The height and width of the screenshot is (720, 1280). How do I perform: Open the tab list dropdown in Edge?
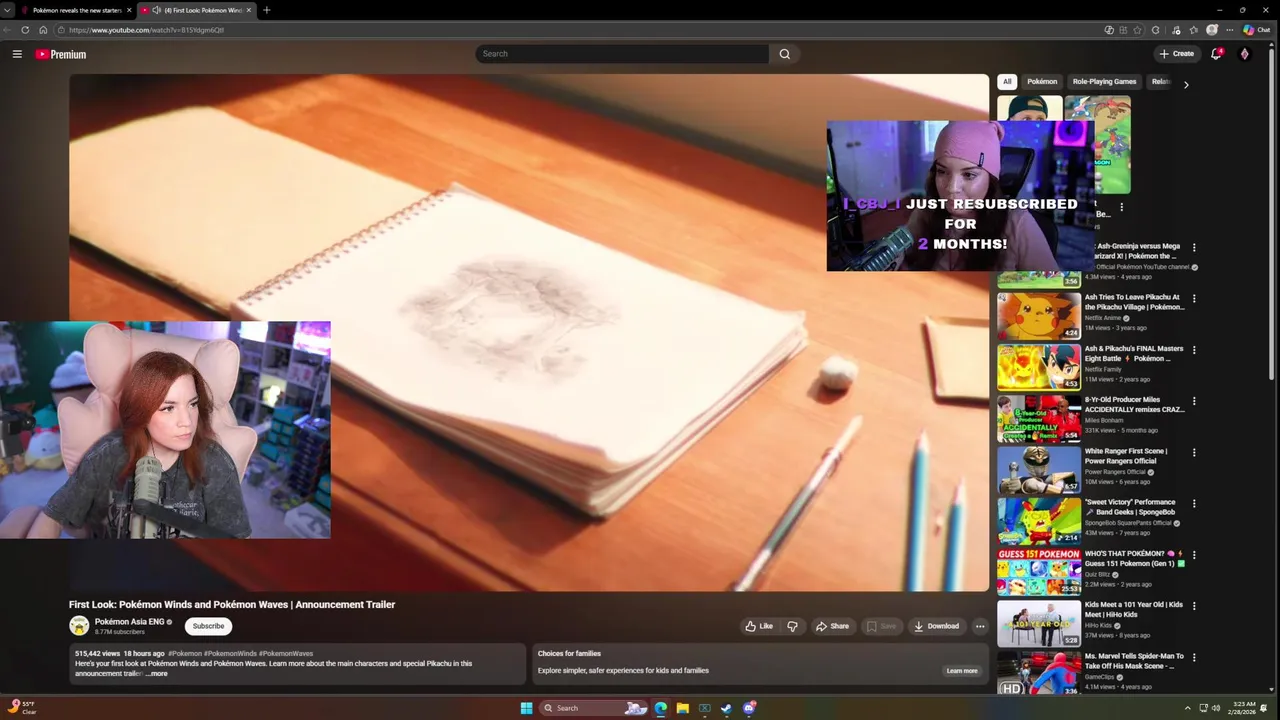coord(7,10)
